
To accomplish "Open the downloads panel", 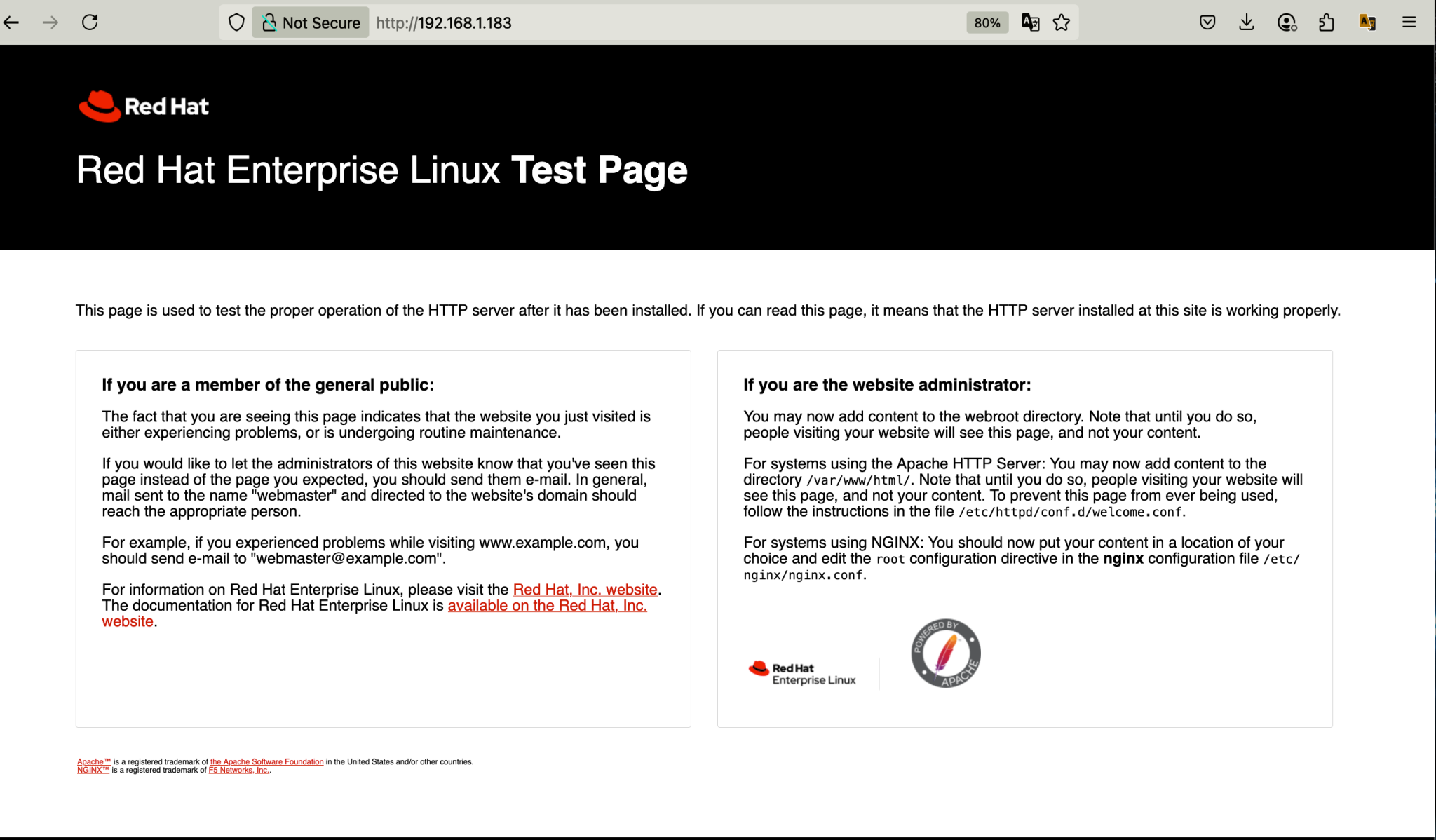I will tap(1247, 22).
